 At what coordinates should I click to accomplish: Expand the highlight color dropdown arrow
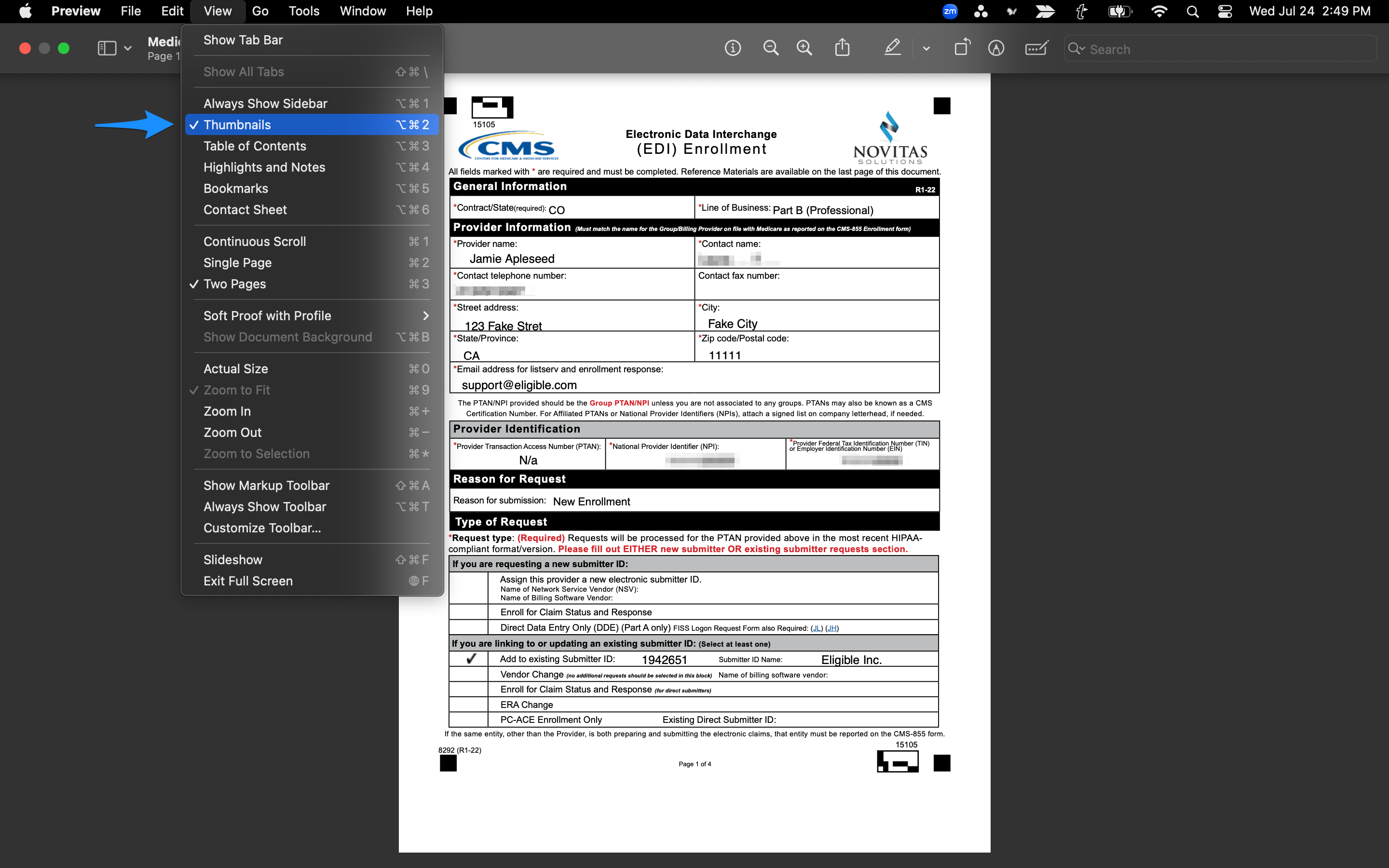pyautogui.click(x=926, y=49)
